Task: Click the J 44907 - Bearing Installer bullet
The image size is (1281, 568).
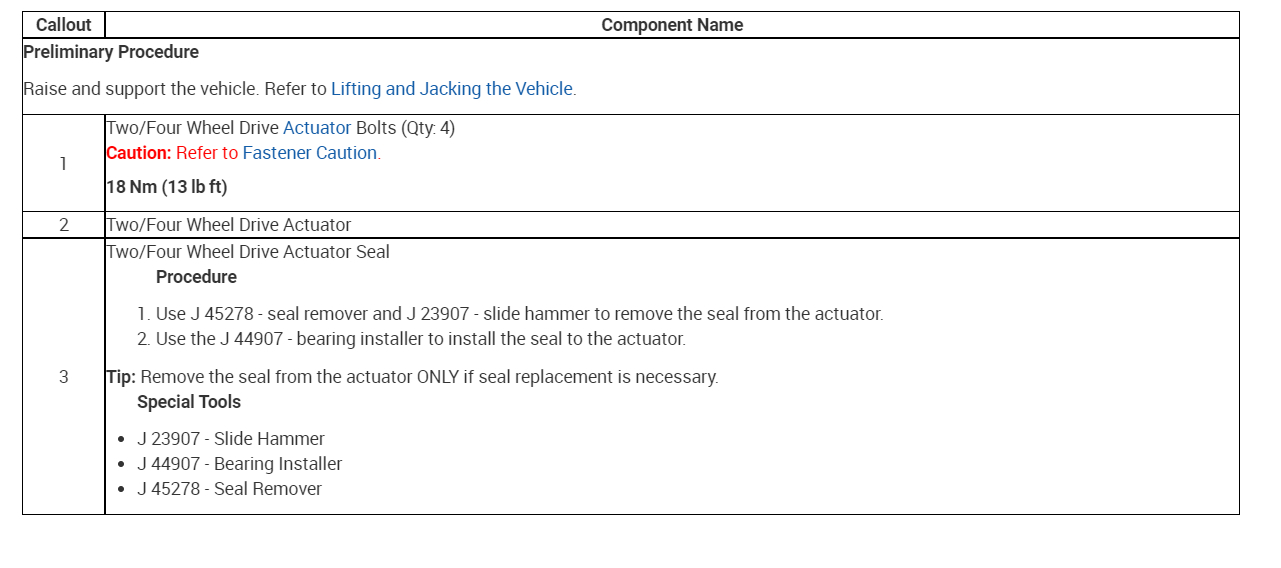Action: click(240, 464)
